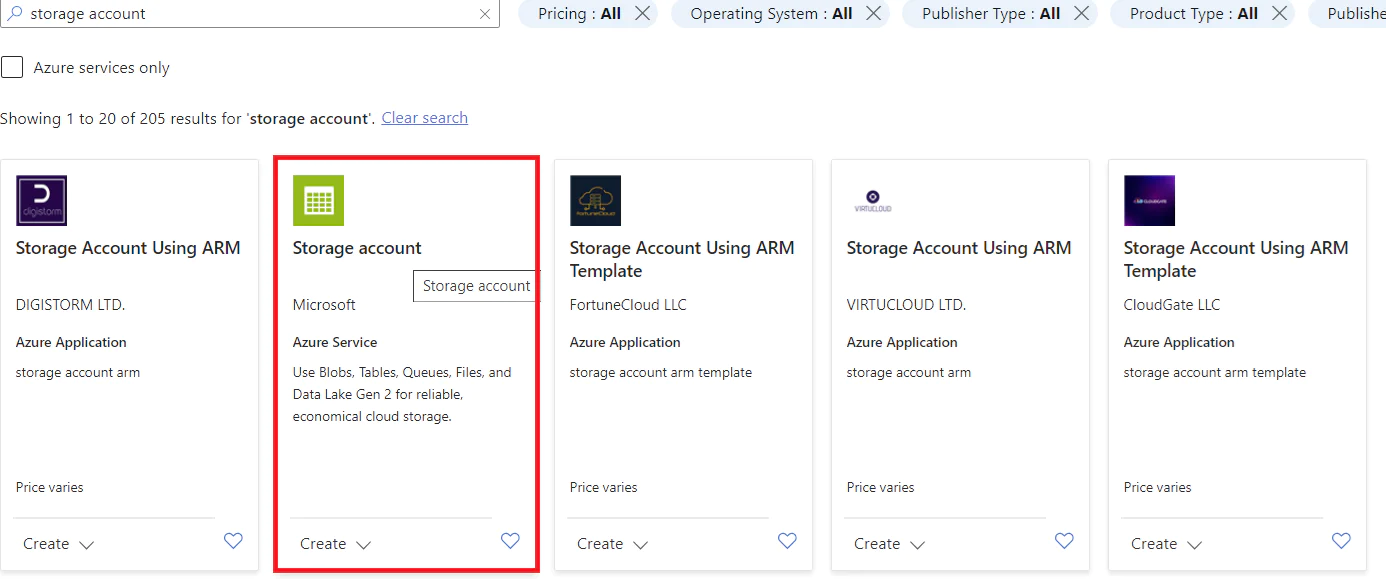Click Create on Microsoft Storage account card
Viewport: 1386px width, 579px height.
323,544
